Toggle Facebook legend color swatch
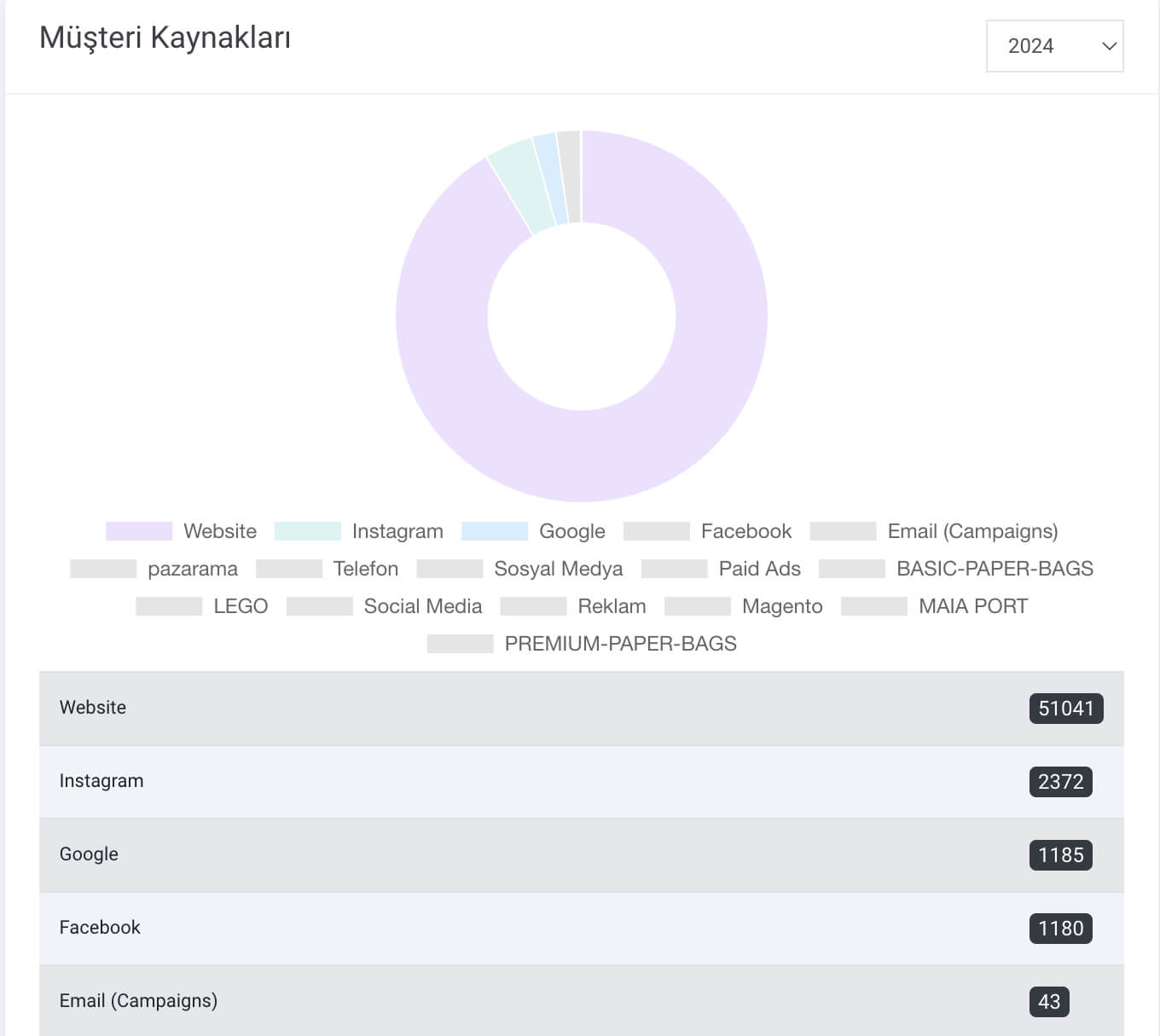Image resolution: width=1160 pixels, height=1036 pixels. point(657,531)
